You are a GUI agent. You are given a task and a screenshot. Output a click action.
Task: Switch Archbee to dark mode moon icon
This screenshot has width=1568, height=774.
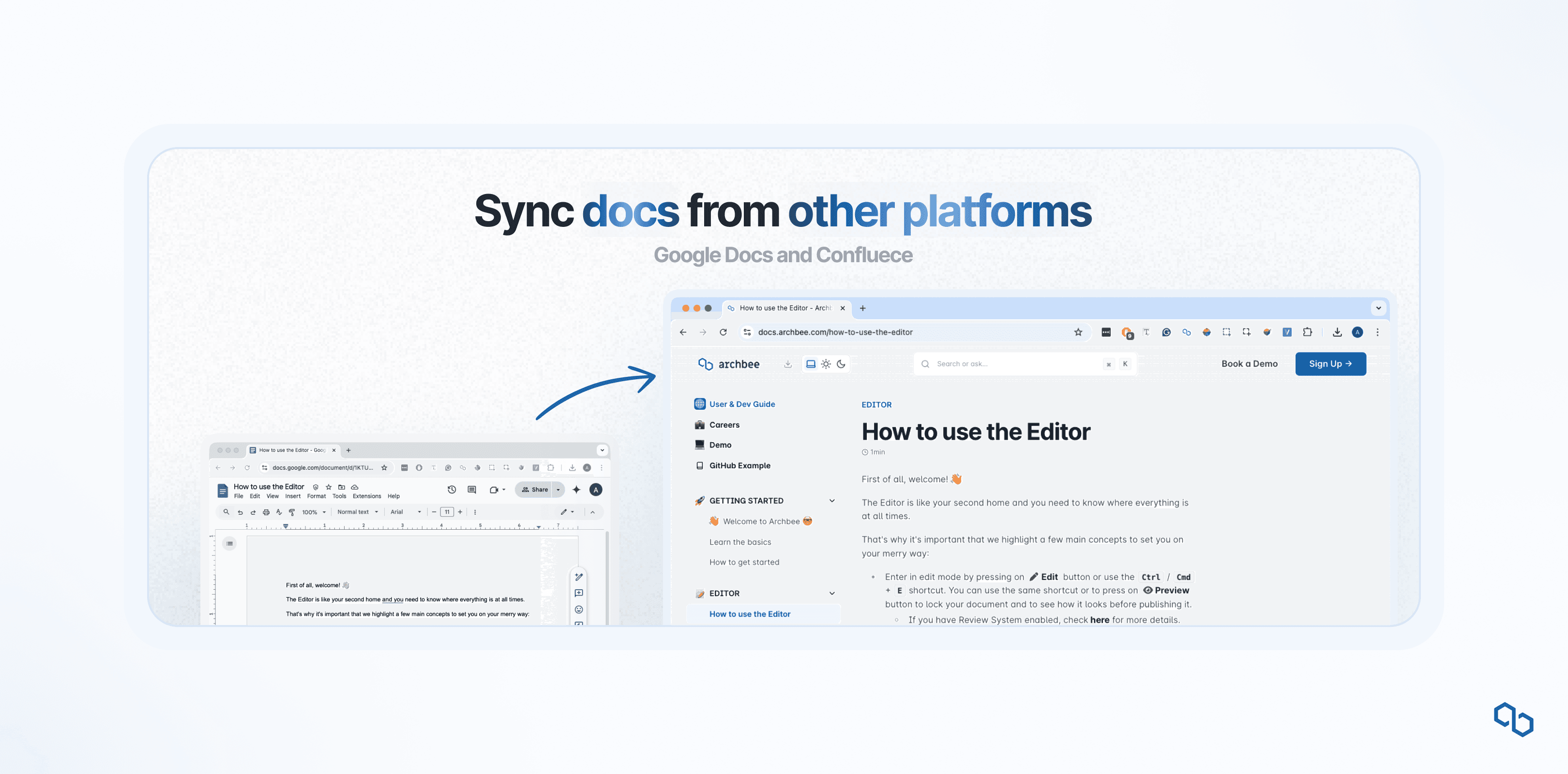click(x=841, y=364)
